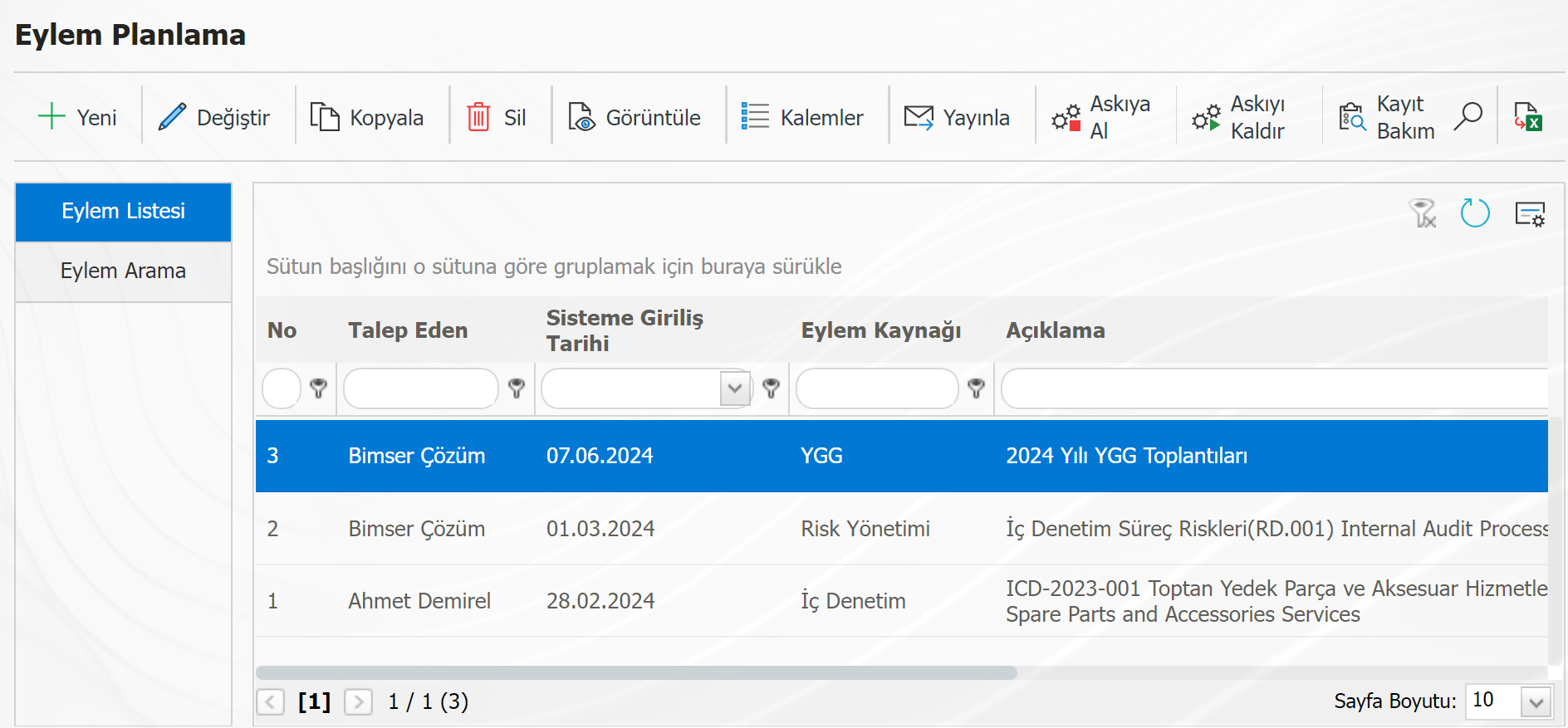Click date cell '01.03.2024'

[600, 529]
